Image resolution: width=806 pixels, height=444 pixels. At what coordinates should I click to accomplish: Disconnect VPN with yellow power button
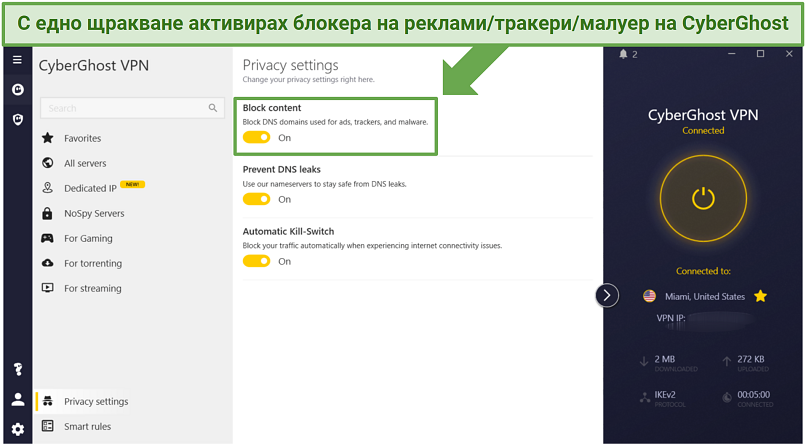(x=703, y=198)
